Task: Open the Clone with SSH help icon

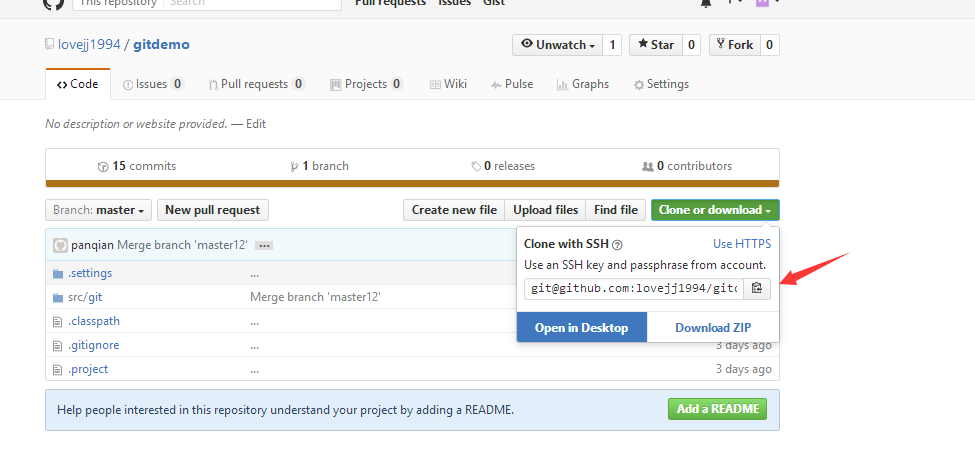Action: point(617,244)
